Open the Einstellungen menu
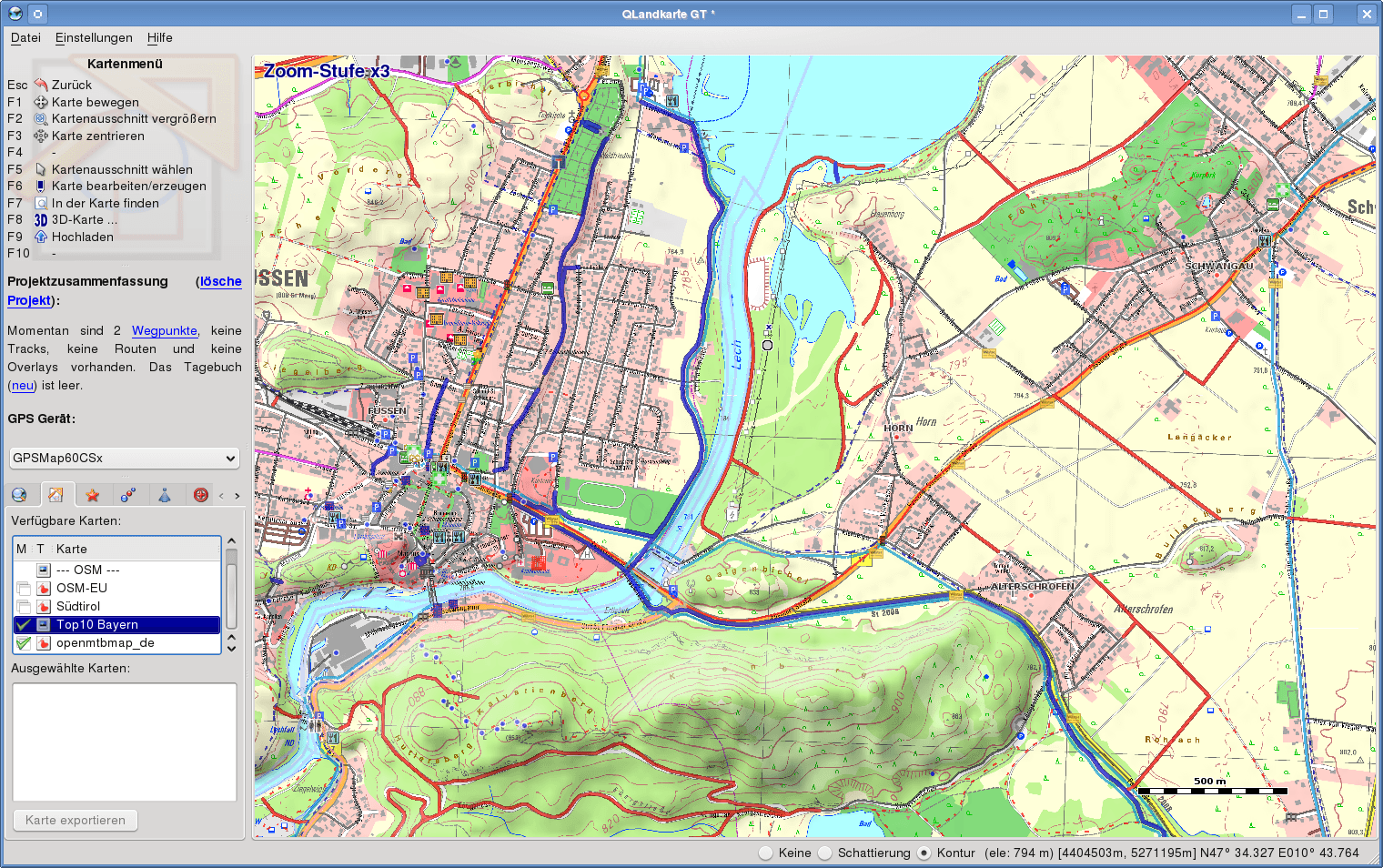 click(94, 37)
